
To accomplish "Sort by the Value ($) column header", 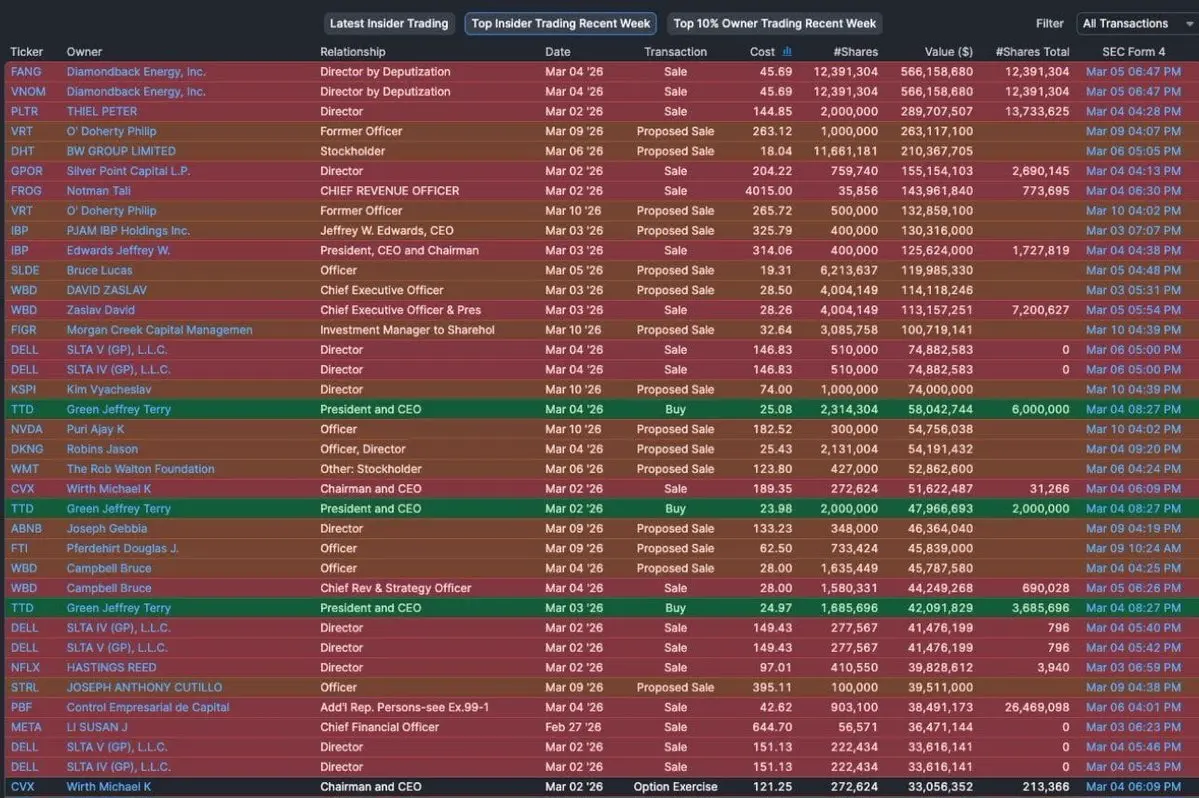I will click(948, 52).
